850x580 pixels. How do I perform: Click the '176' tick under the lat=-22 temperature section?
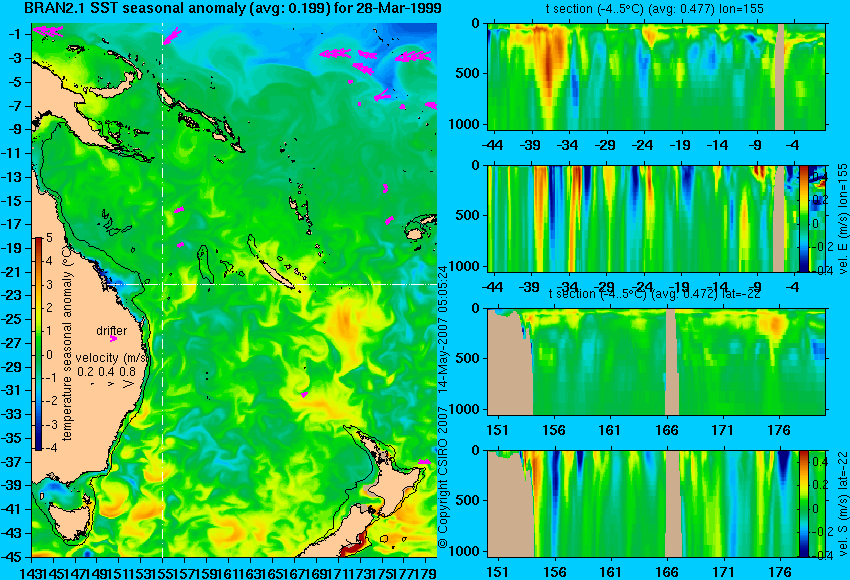tap(780, 430)
